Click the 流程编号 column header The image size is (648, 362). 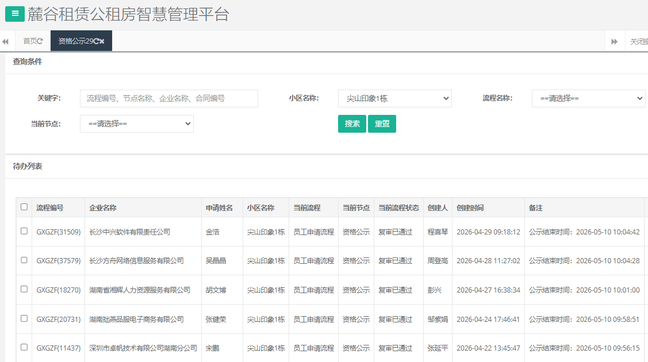pos(50,207)
